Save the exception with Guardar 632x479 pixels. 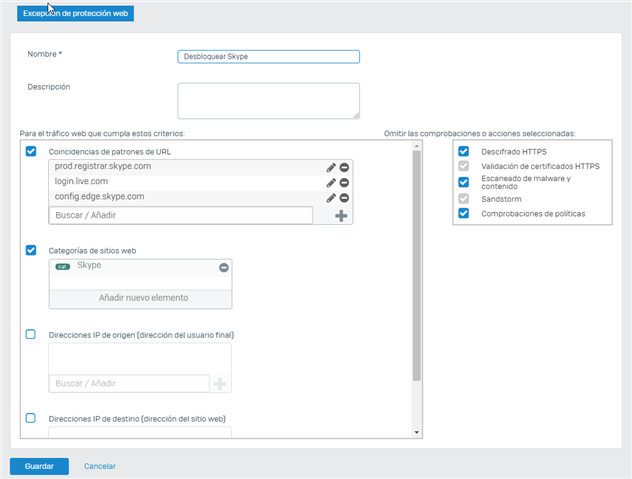(39, 467)
